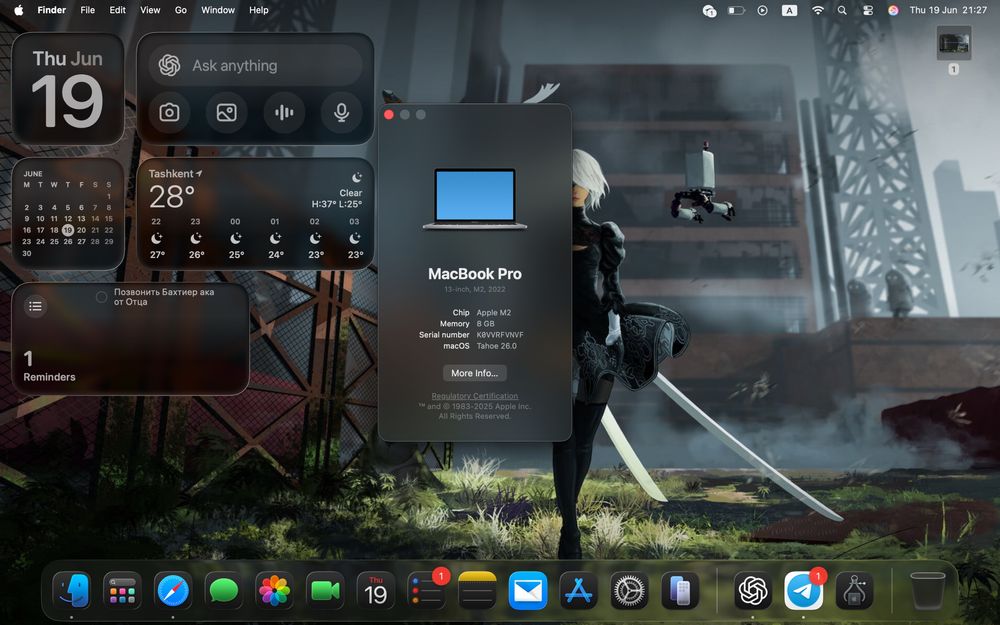The image size is (1000, 625).
Task: Open iPhone Mirroring in Dock
Action: [680, 591]
